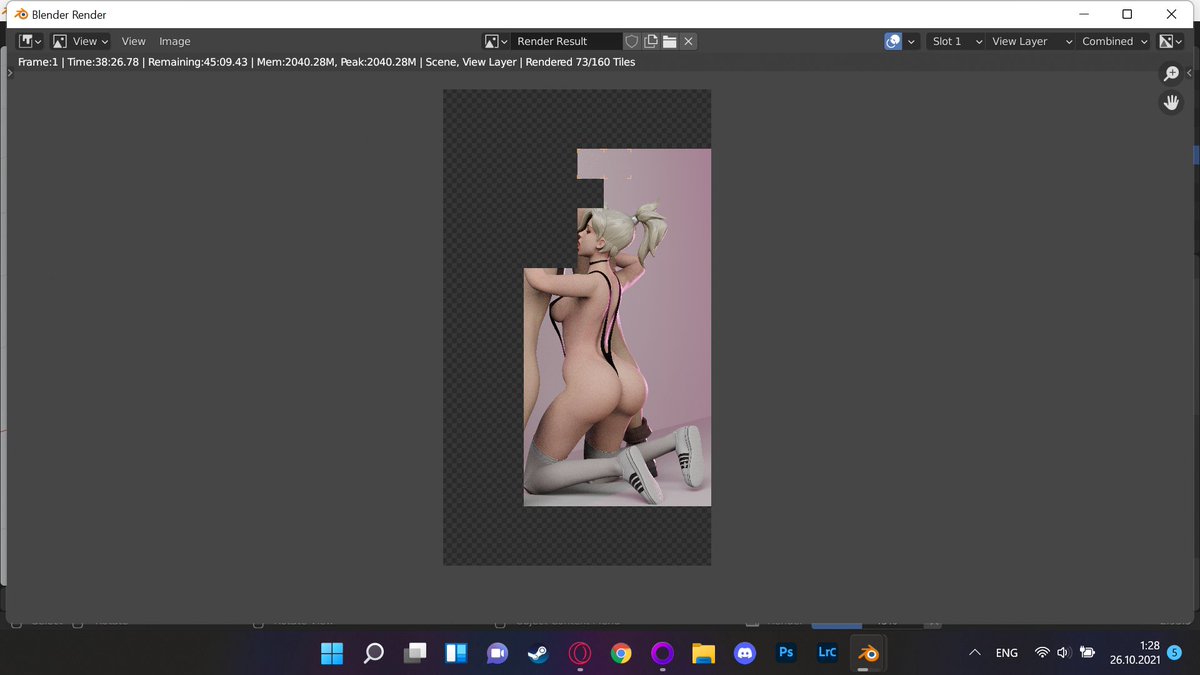Image resolution: width=1200 pixels, height=675 pixels.
Task: Create a new image
Action: click(651, 41)
